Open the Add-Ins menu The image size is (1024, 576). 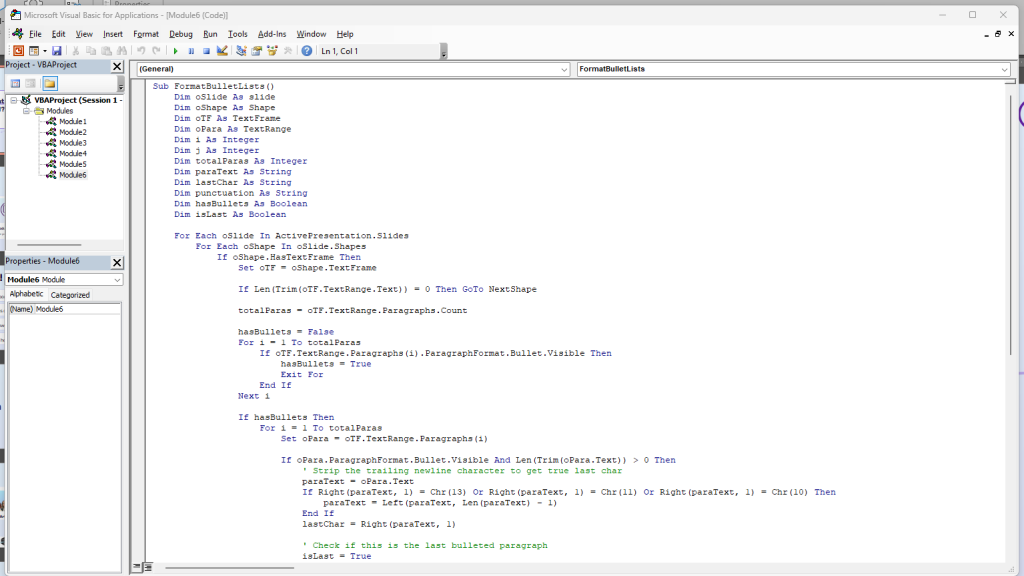pos(272,34)
